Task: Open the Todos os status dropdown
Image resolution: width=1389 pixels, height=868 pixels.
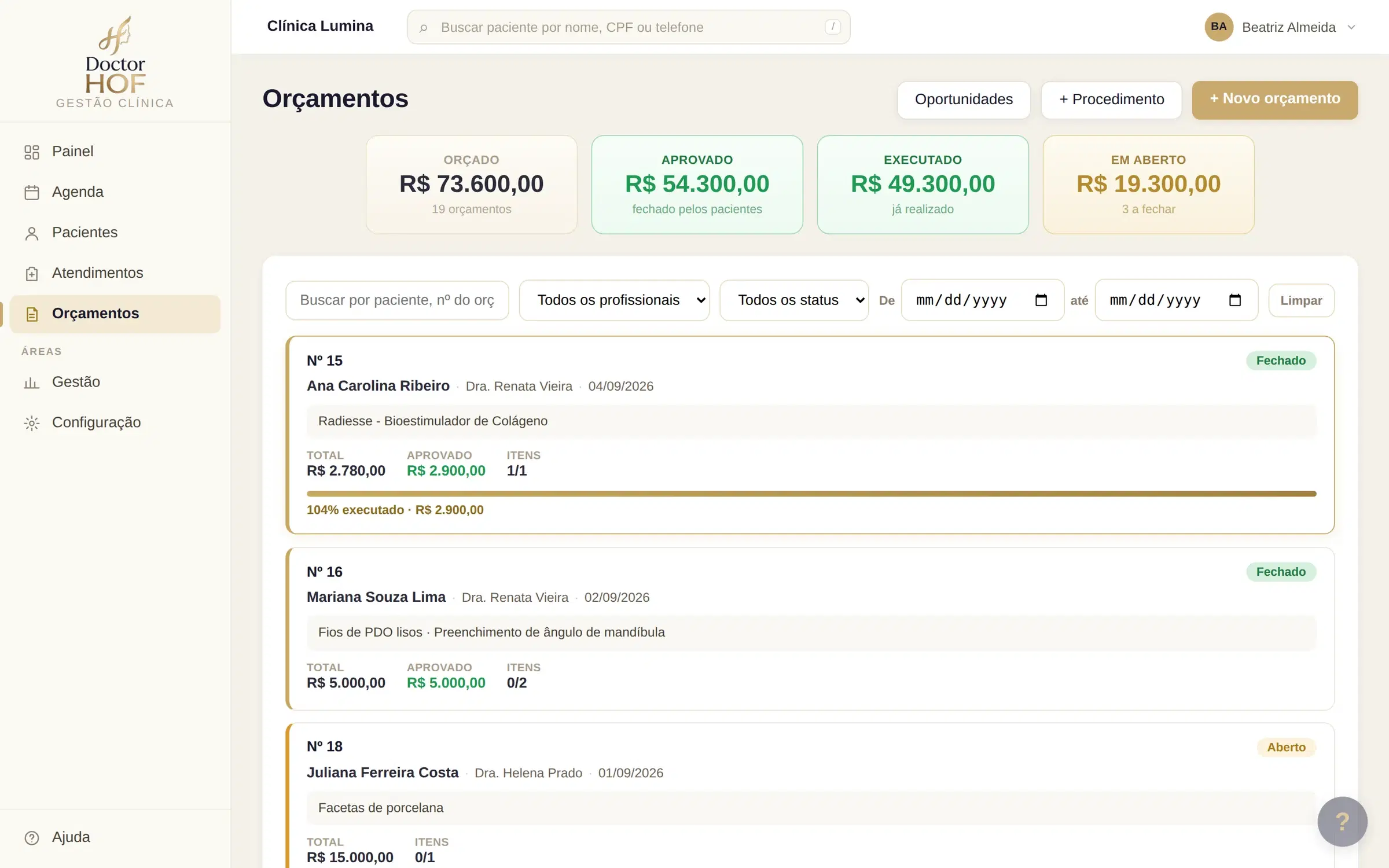Action: click(794, 300)
